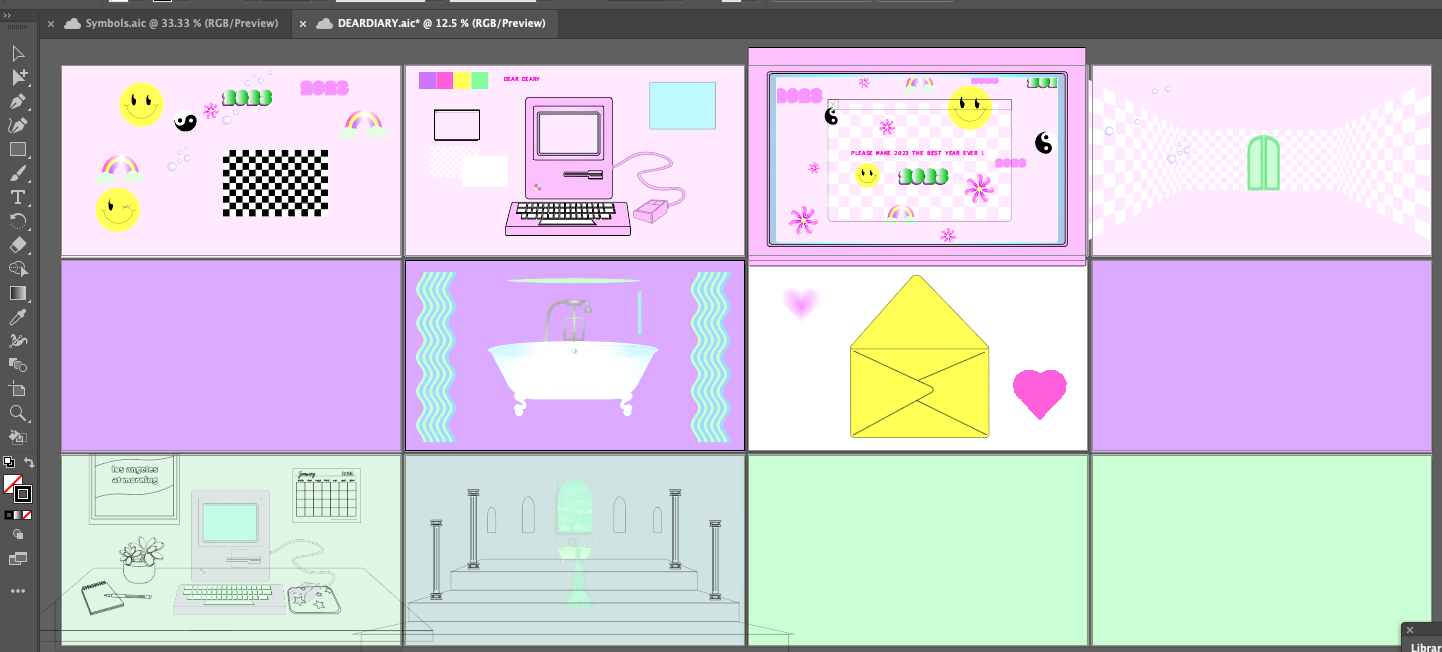Click the yellow envelope artboard
Image resolution: width=1442 pixels, height=652 pixels.
(x=918, y=356)
